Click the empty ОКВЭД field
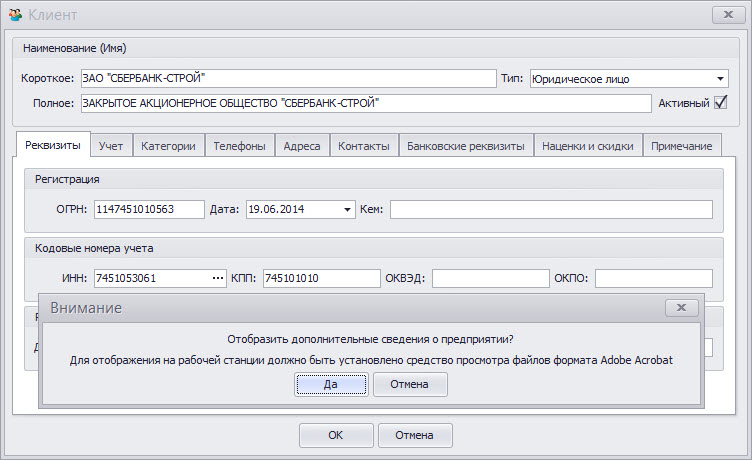Viewport: 752px width, 460px height. click(491, 278)
